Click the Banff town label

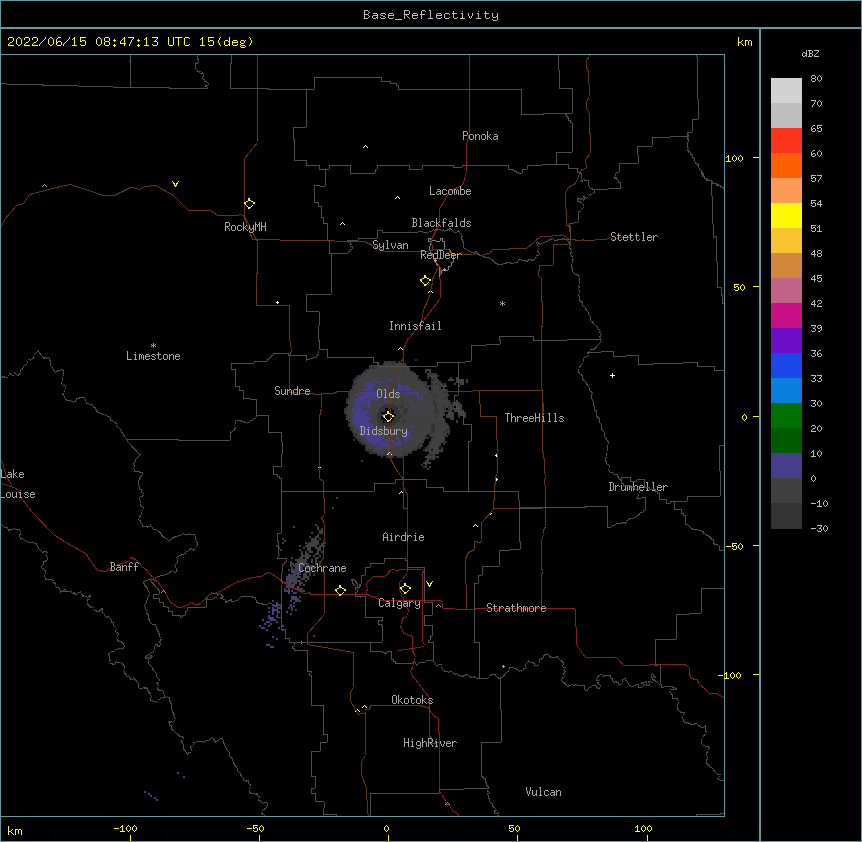coord(124,567)
